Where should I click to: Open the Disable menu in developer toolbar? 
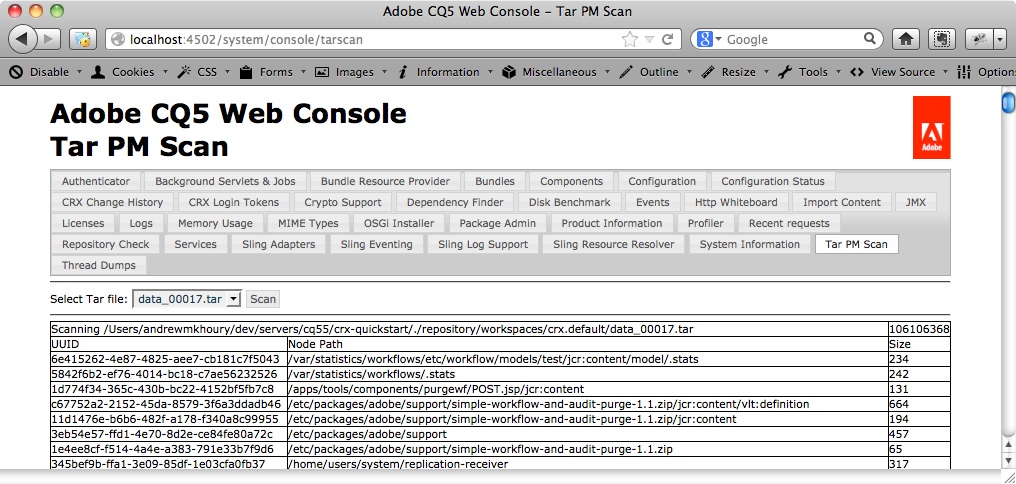(x=42, y=72)
